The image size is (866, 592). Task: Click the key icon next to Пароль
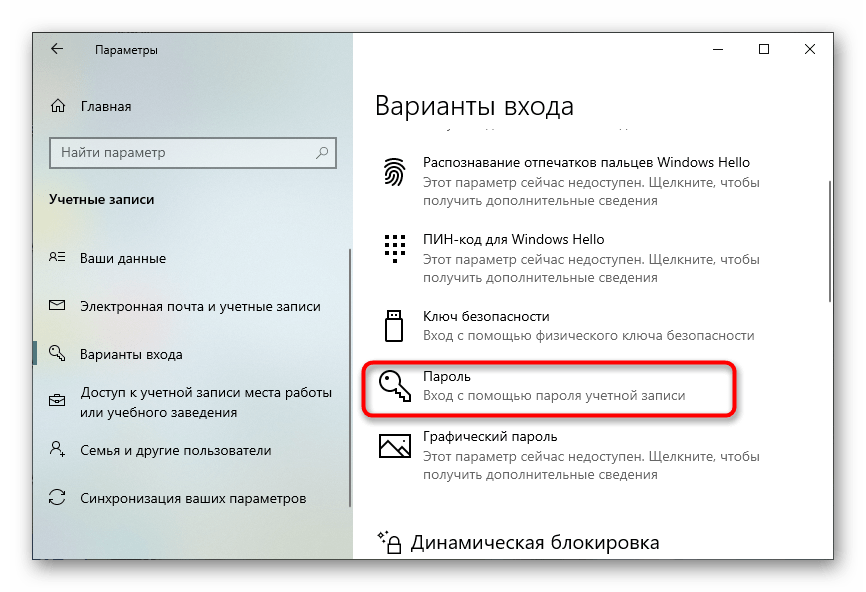coord(395,385)
